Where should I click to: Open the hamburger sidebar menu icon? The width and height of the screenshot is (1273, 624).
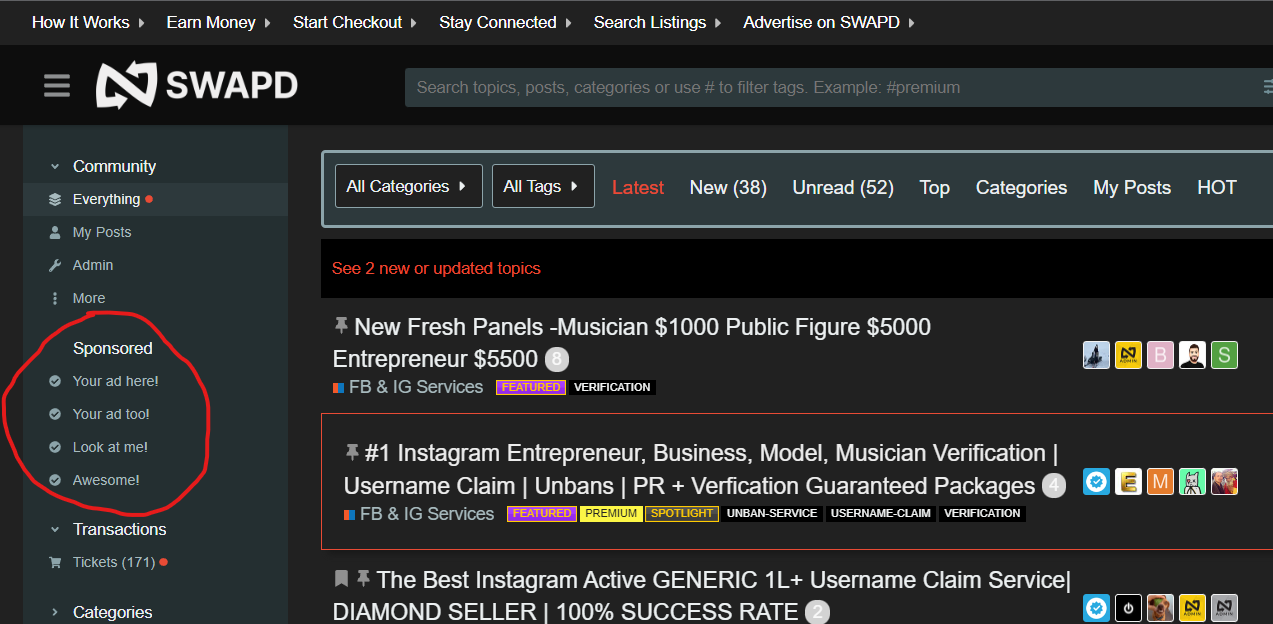point(57,87)
